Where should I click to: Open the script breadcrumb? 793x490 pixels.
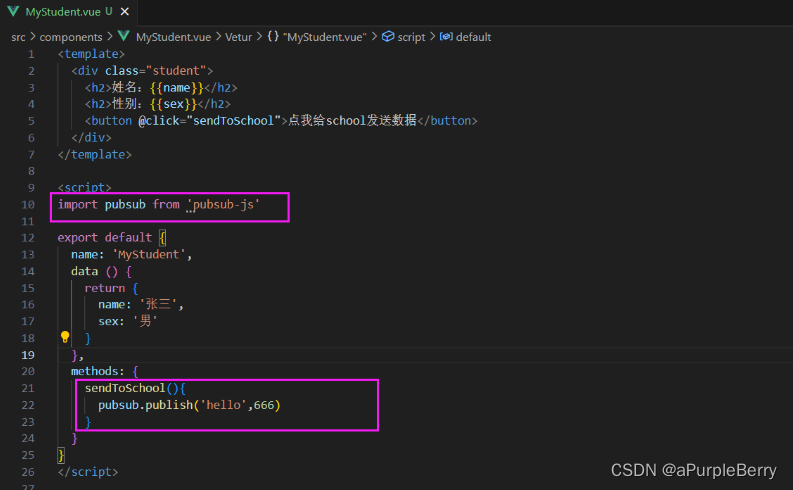411,37
